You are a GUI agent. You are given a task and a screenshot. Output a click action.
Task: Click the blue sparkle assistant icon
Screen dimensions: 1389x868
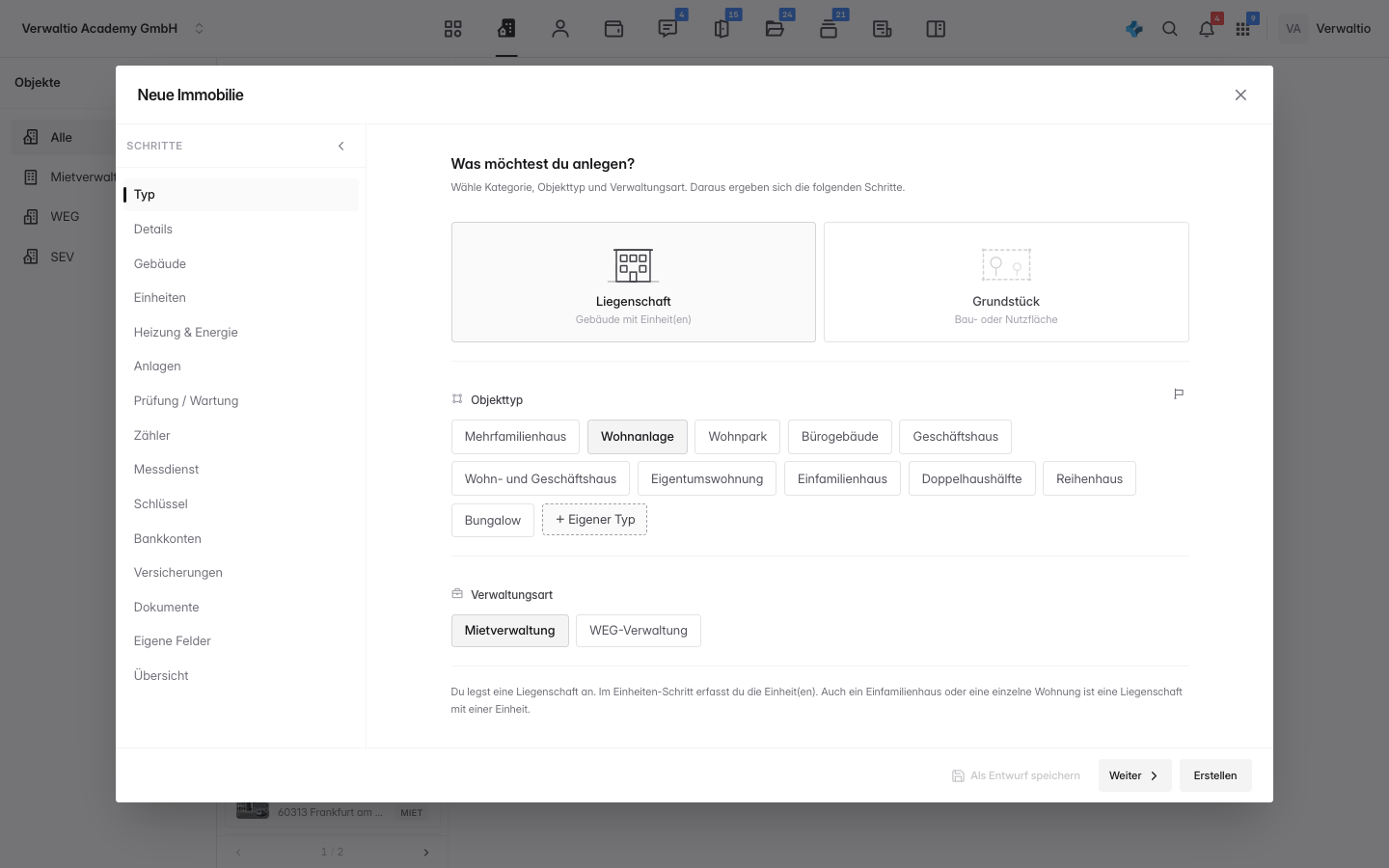click(x=1134, y=29)
